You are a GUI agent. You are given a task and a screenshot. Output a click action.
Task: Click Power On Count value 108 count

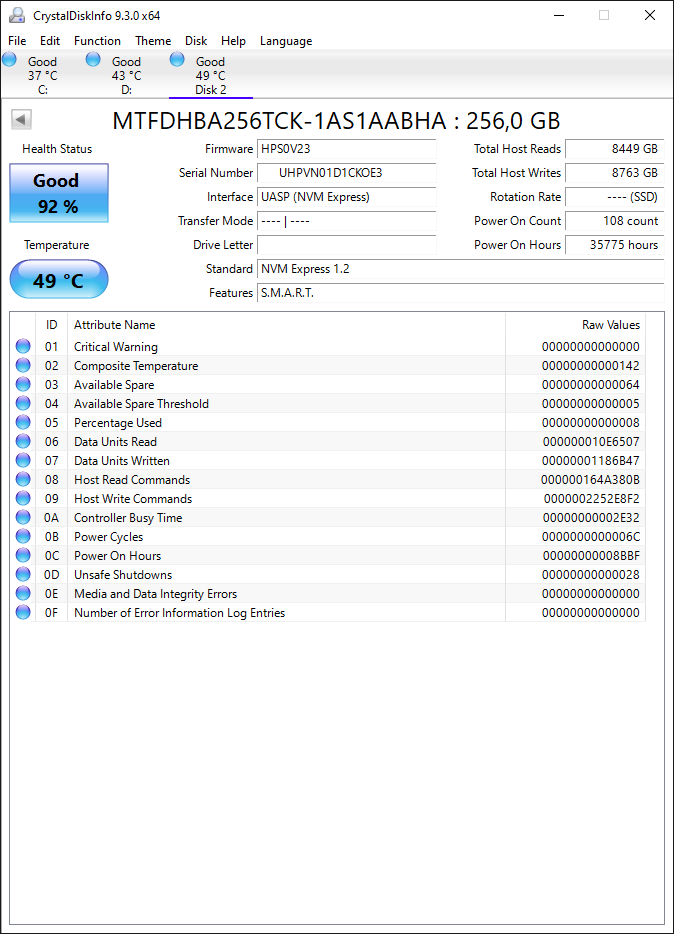tap(614, 221)
